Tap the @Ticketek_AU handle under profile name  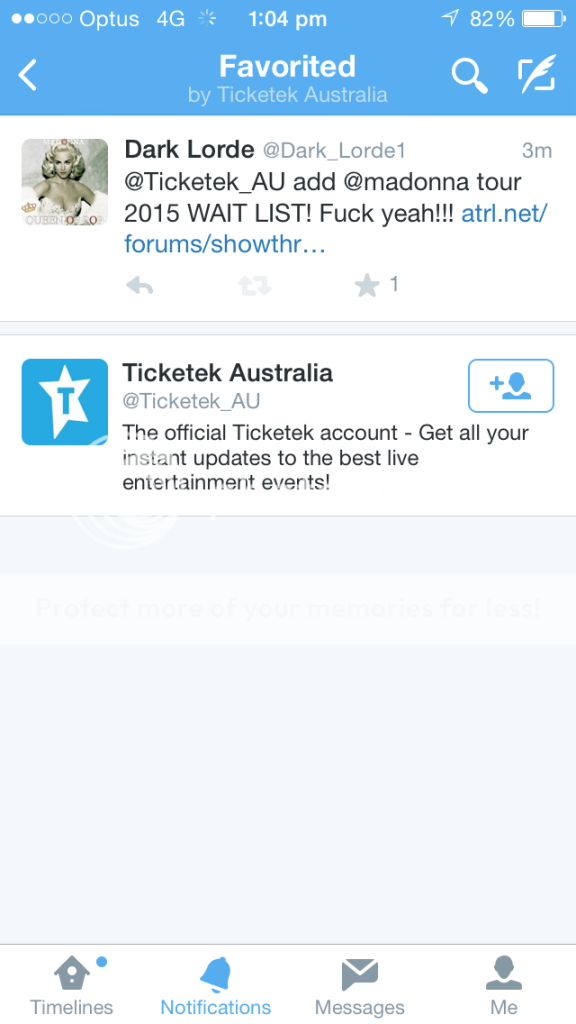click(x=191, y=401)
